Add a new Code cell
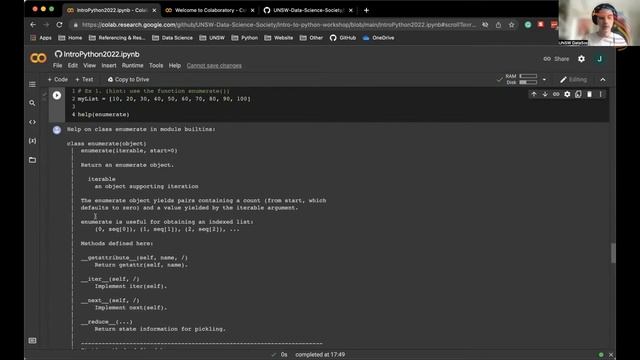Screen dimensions: 640x360 (58, 80)
